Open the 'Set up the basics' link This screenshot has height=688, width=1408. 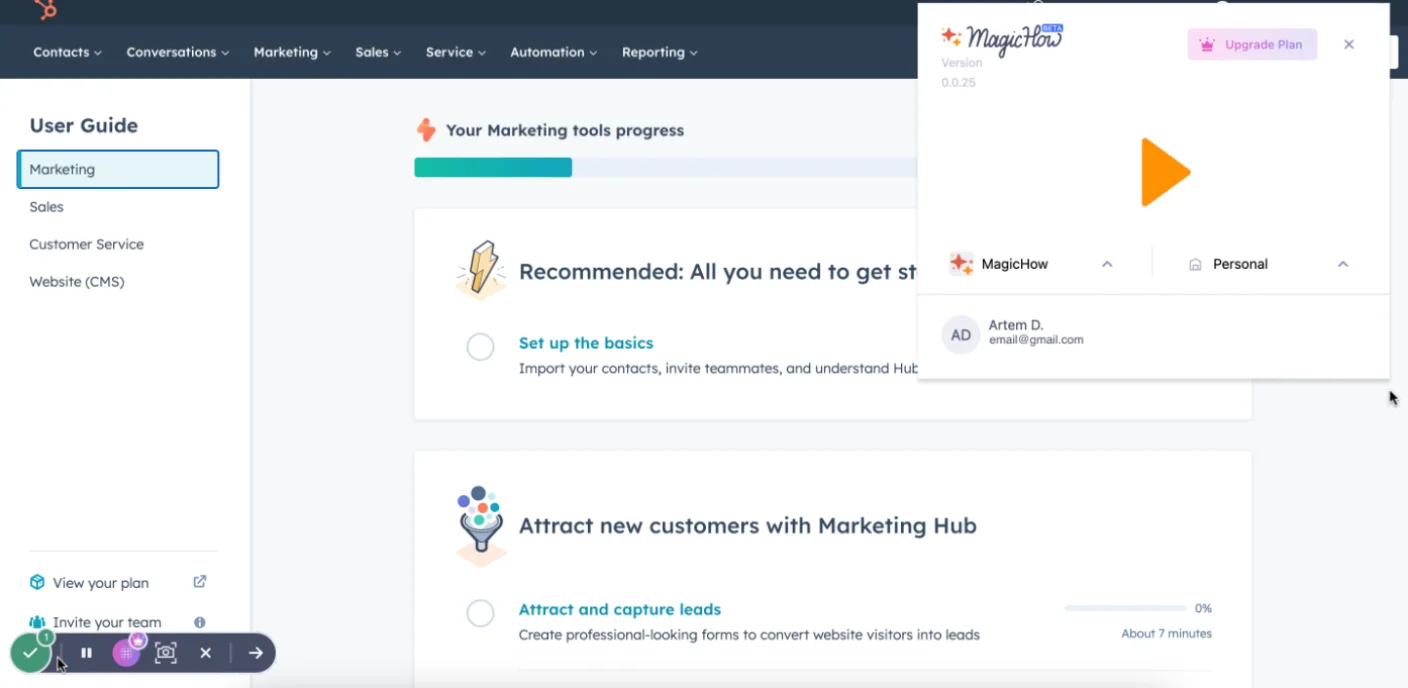point(585,343)
